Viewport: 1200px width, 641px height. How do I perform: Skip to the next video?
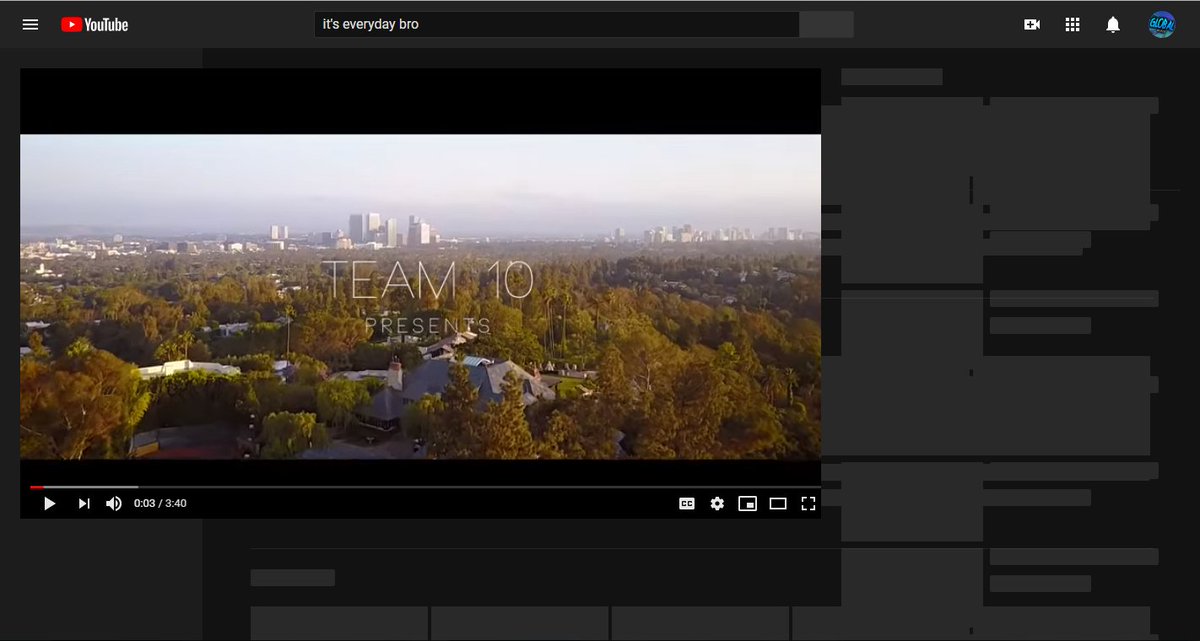click(84, 503)
